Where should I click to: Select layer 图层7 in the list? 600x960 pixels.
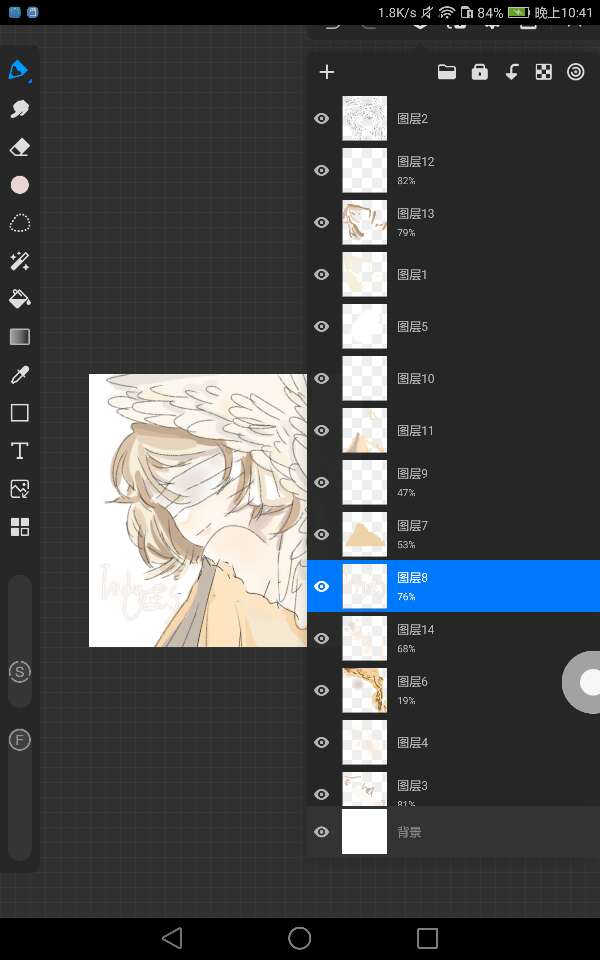[450, 534]
